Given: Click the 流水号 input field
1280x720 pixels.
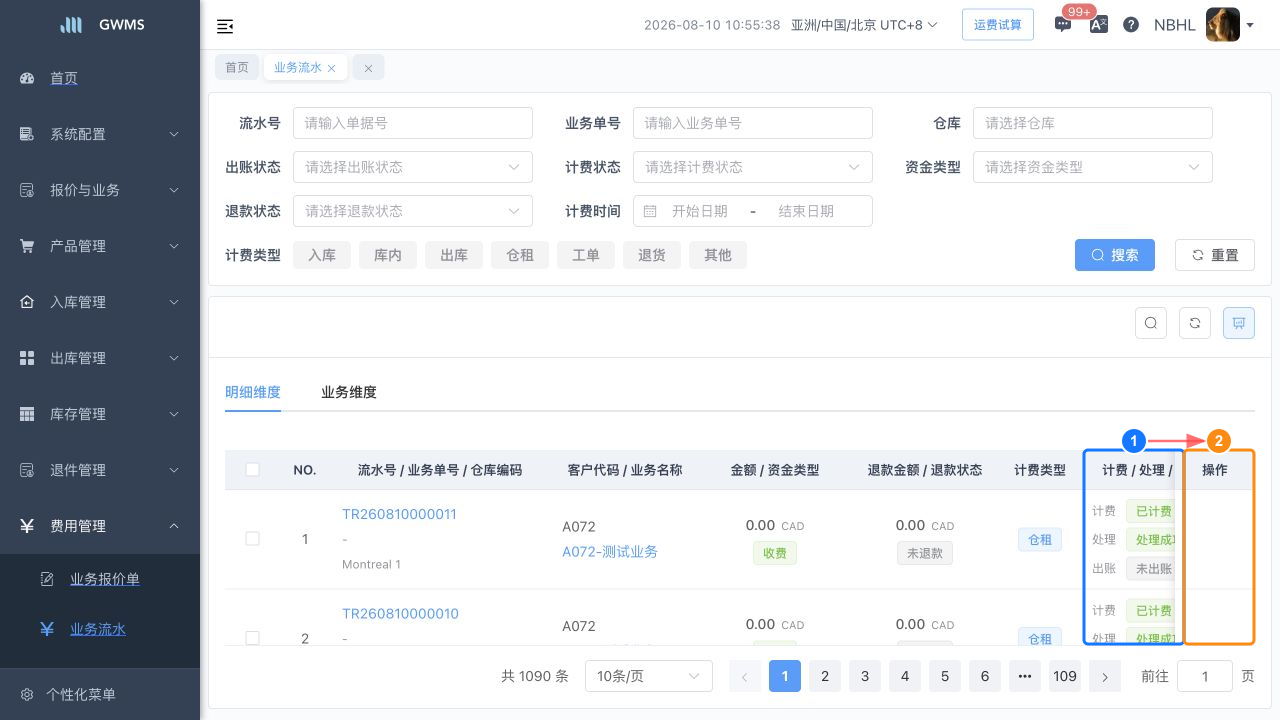Looking at the screenshot, I should pos(413,123).
